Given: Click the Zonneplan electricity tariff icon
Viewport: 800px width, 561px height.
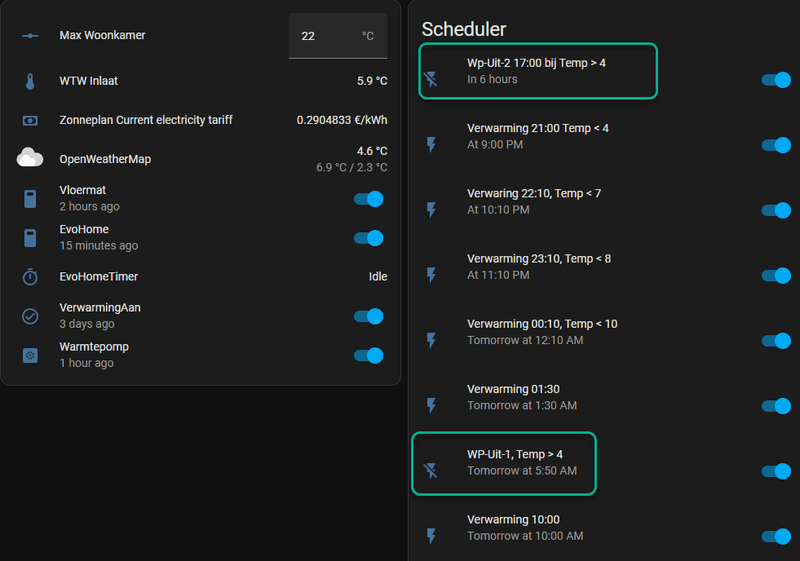Looking at the screenshot, I should 30,120.
